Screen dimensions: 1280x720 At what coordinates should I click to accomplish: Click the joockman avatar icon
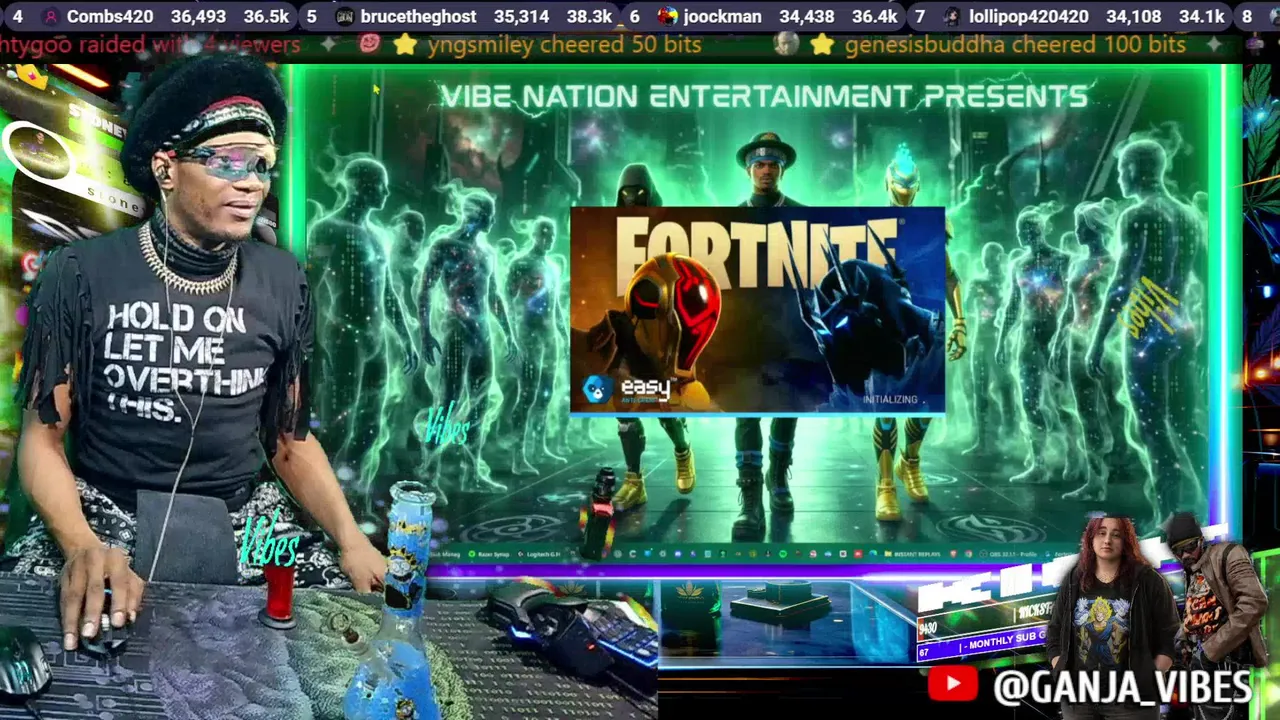click(667, 17)
